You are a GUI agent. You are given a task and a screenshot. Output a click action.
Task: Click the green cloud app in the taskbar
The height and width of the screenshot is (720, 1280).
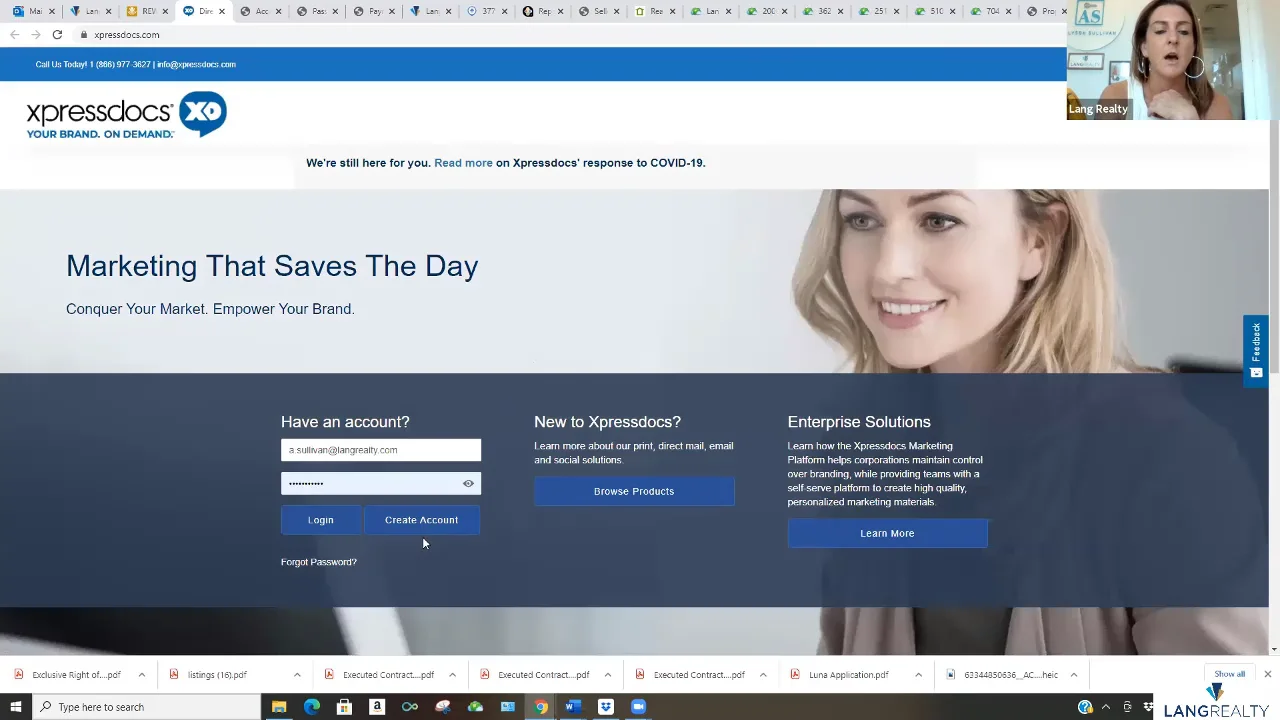pos(475,707)
